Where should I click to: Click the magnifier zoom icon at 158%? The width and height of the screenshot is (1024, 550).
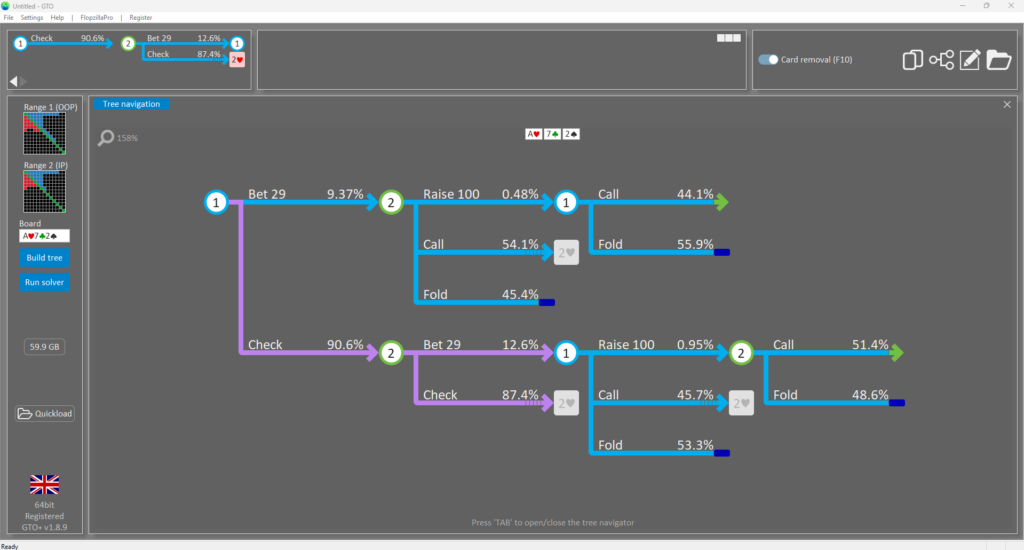(106, 138)
